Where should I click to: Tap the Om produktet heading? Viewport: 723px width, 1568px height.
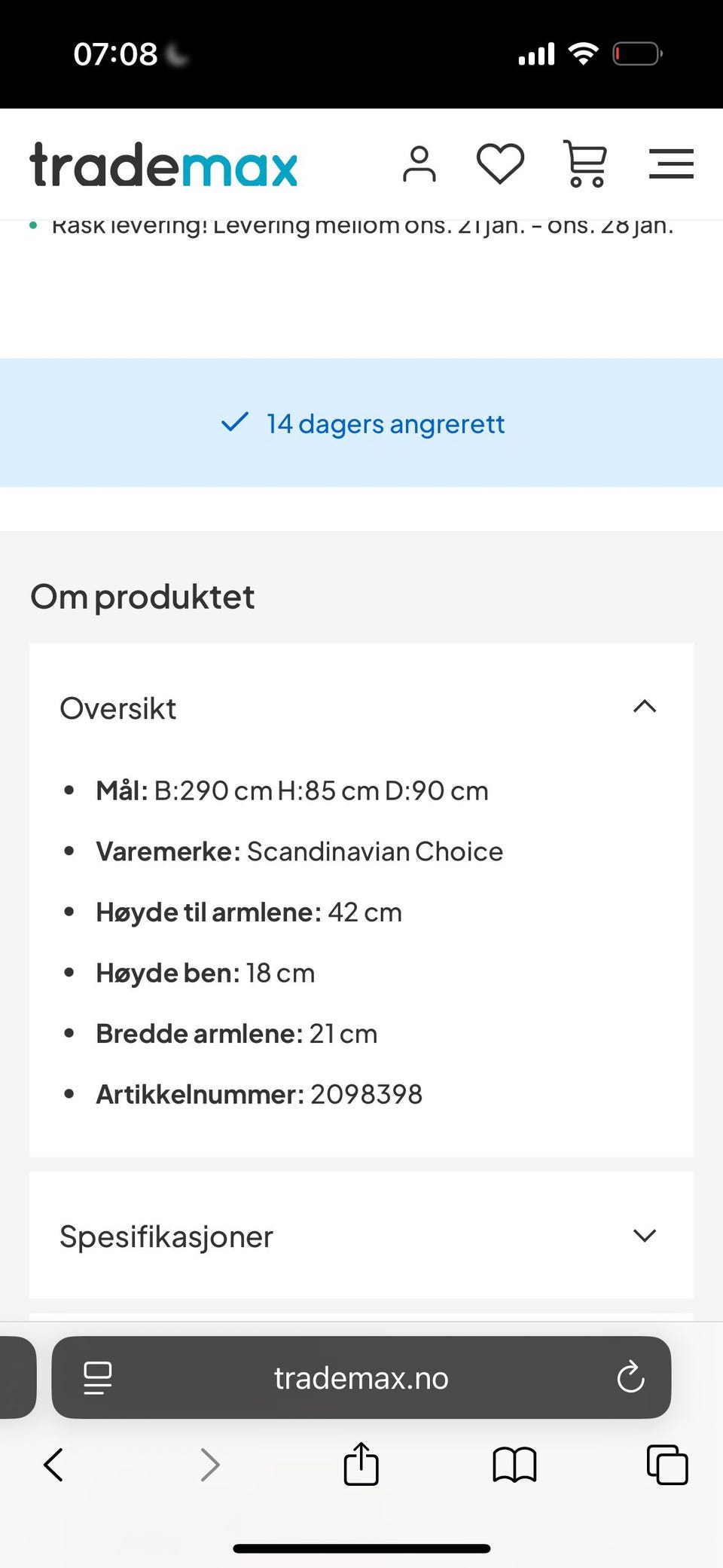click(142, 597)
